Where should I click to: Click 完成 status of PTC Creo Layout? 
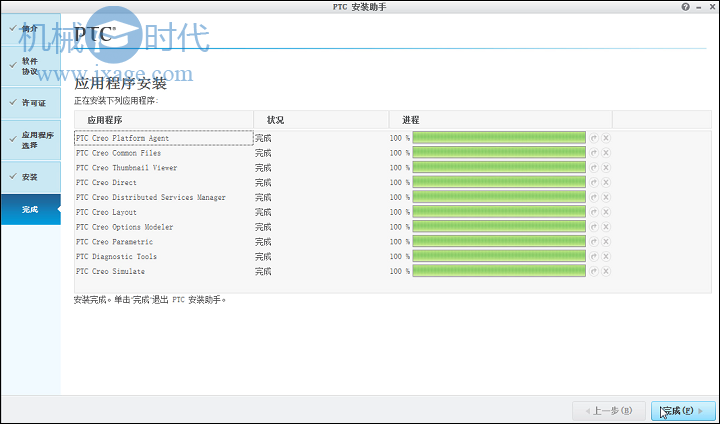pyautogui.click(x=263, y=212)
